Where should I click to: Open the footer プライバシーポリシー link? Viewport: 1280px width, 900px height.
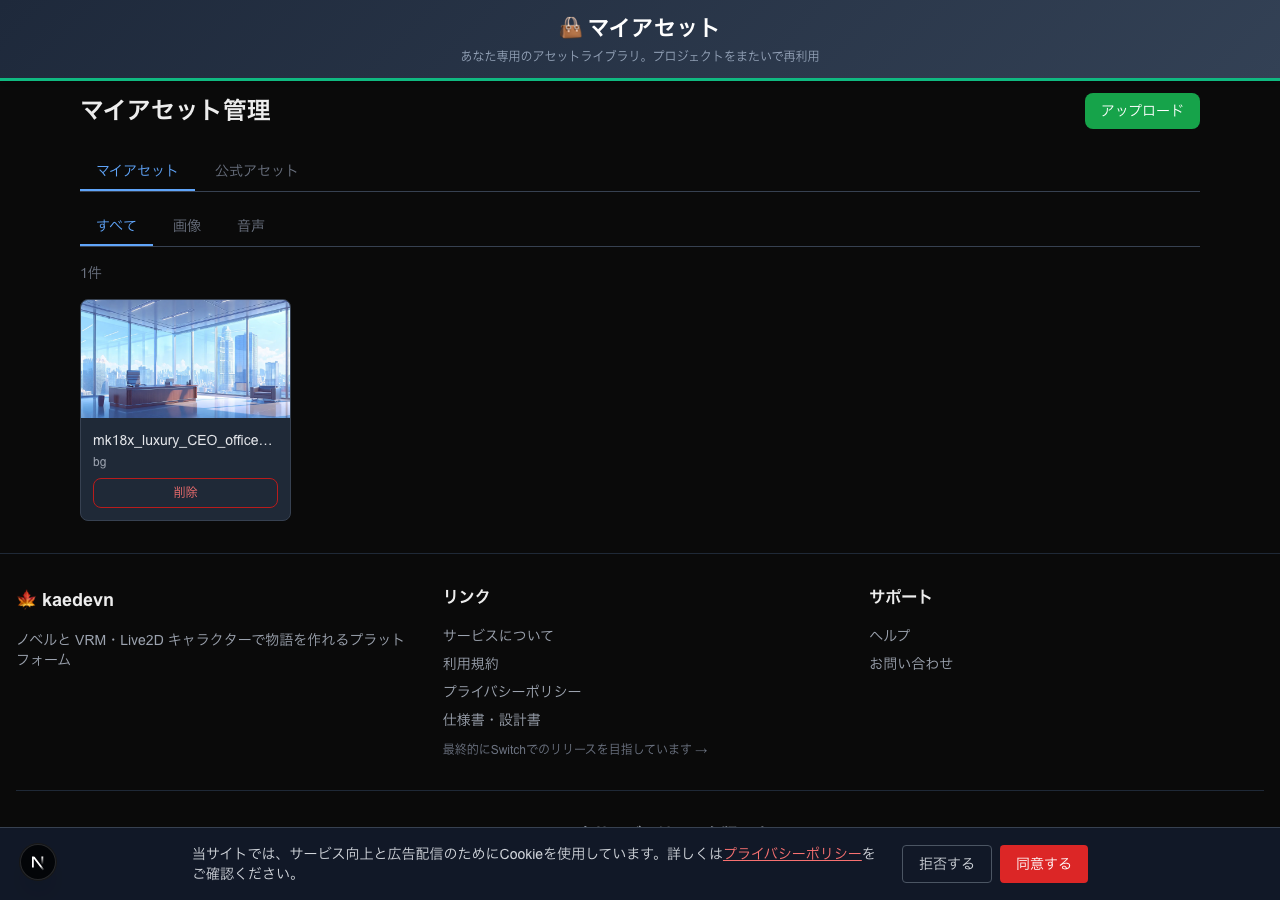click(x=512, y=691)
